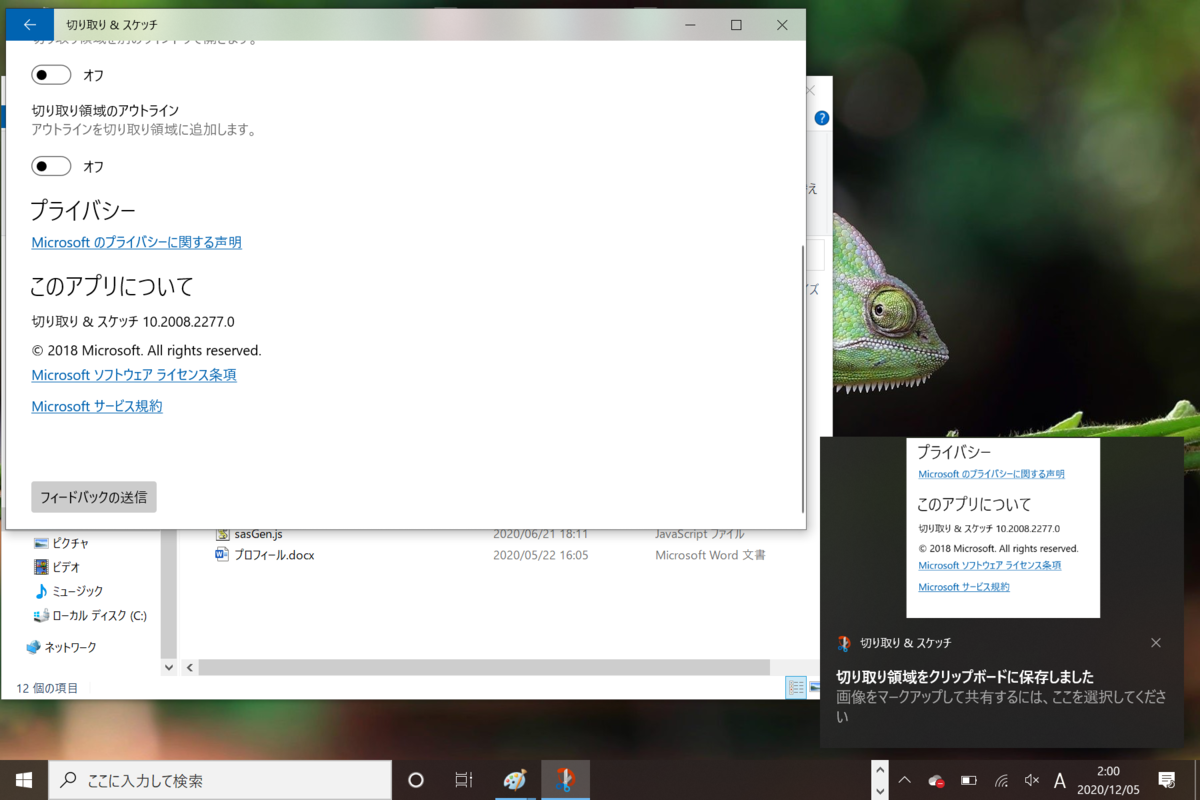The width and height of the screenshot is (1200, 800).
Task: Click the ネットワーク icon in sidebar
Action: 33,647
